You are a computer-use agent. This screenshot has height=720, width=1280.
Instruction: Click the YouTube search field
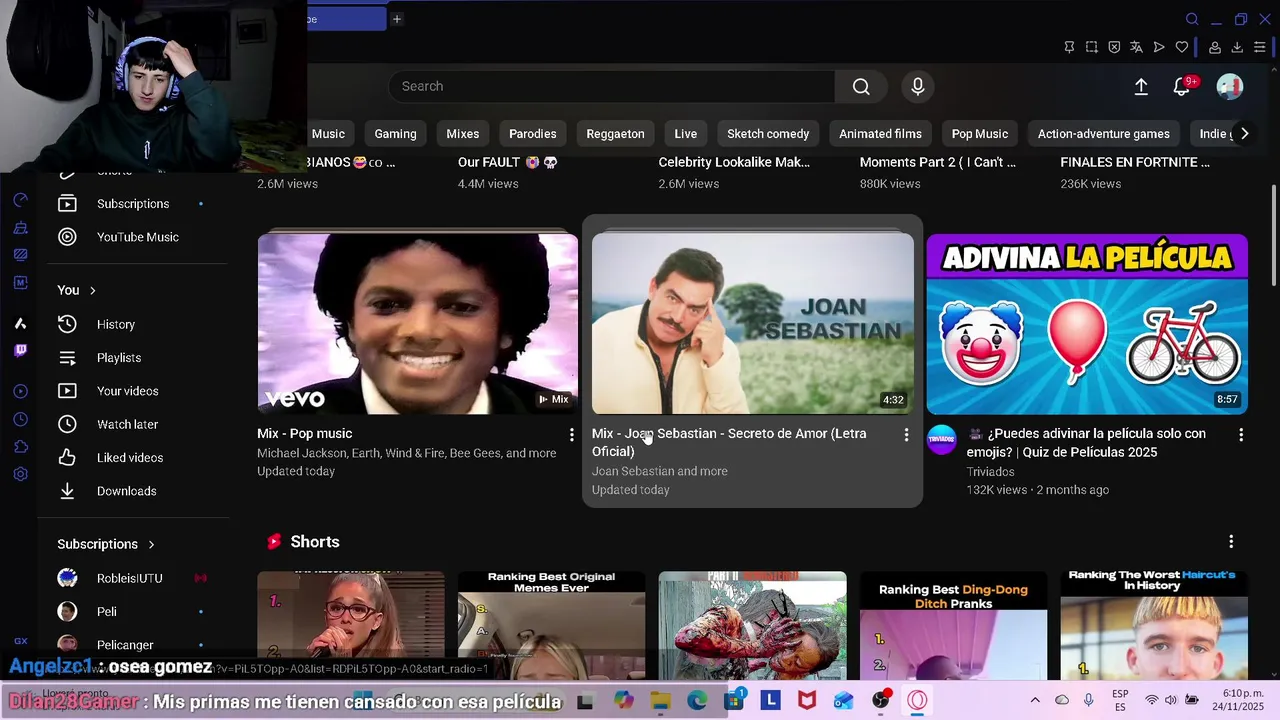pyautogui.click(x=611, y=86)
